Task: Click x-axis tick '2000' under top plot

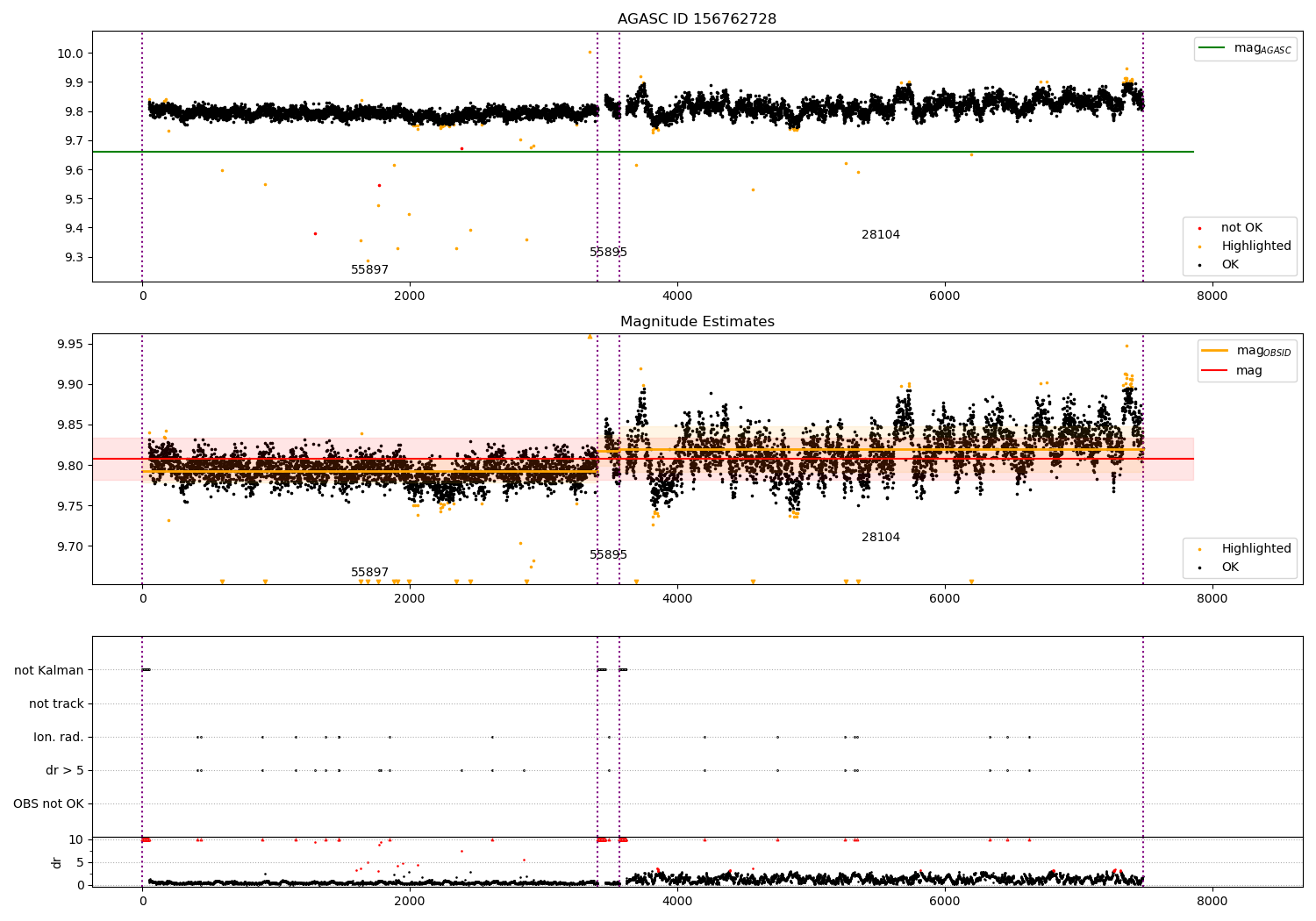Action: click(x=410, y=296)
